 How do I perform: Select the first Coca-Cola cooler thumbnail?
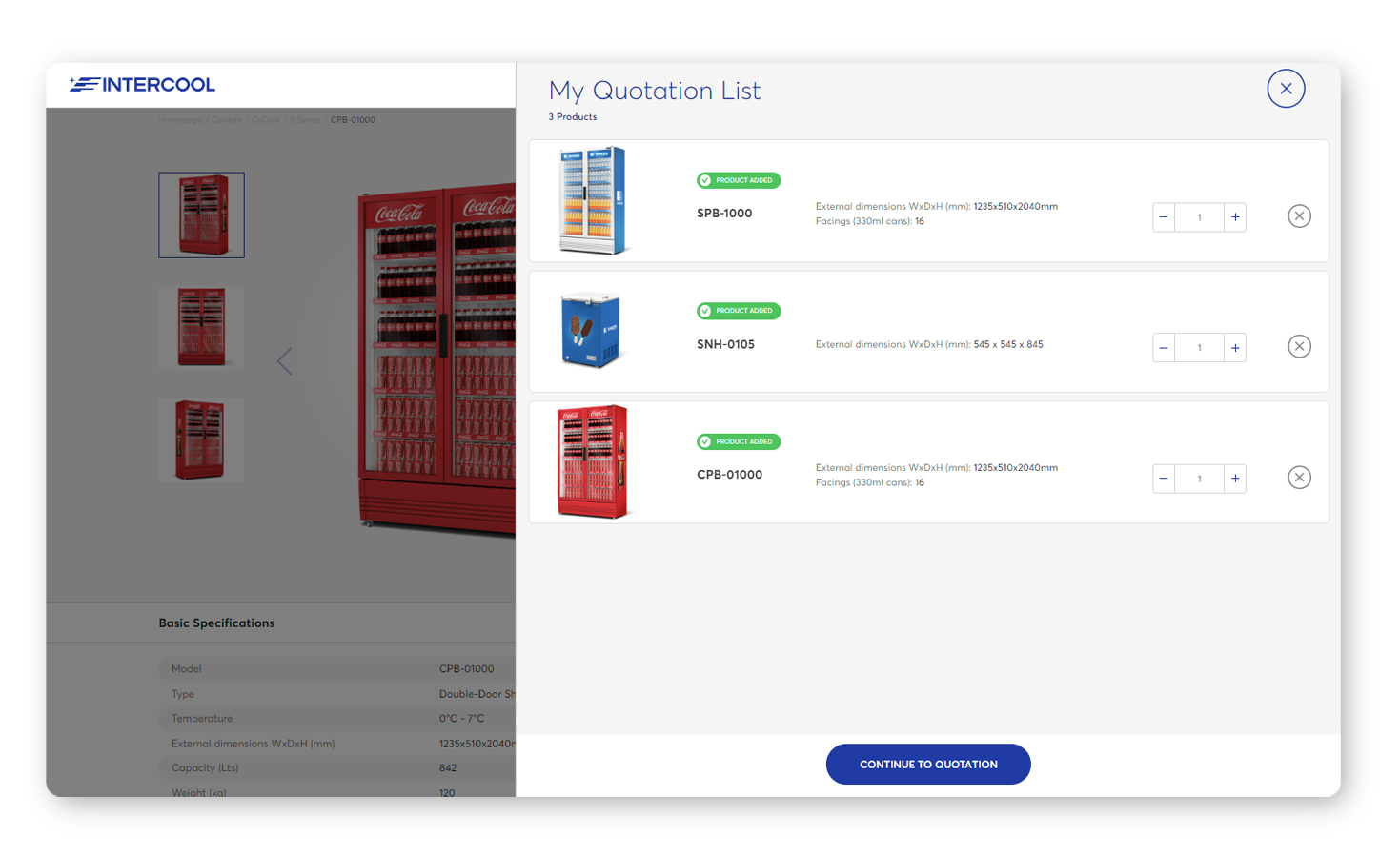tap(201, 215)
